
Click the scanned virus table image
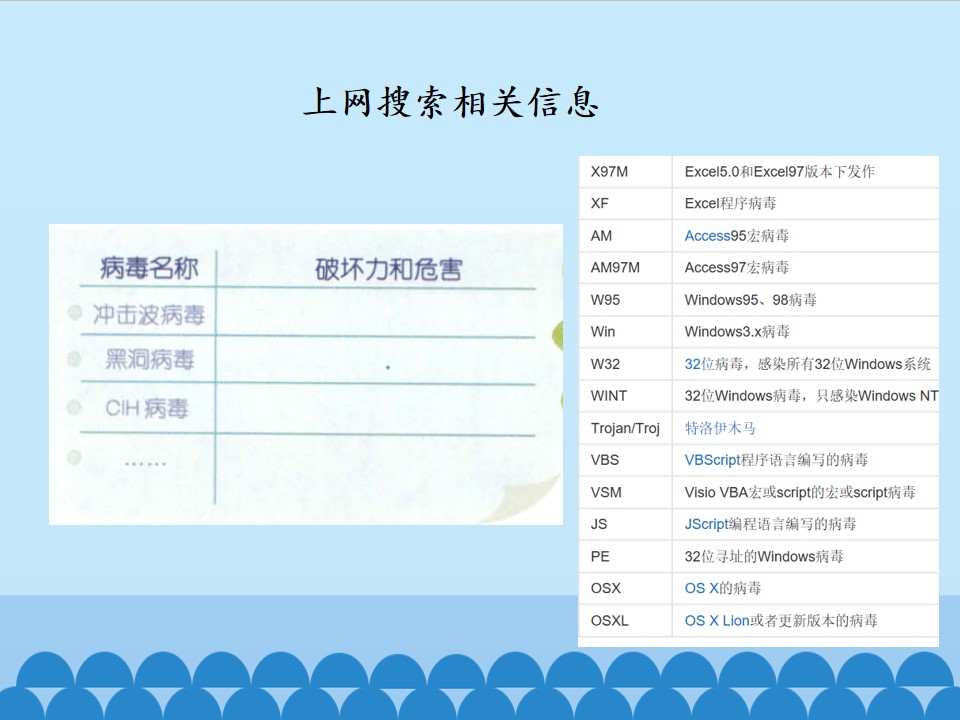306,374
